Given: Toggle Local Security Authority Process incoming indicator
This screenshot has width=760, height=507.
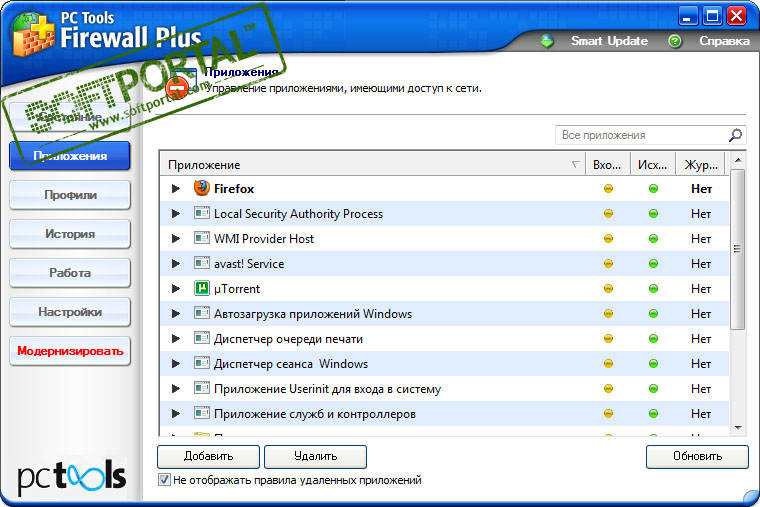Looking at the screenshot, I should (x=608, y=213).
